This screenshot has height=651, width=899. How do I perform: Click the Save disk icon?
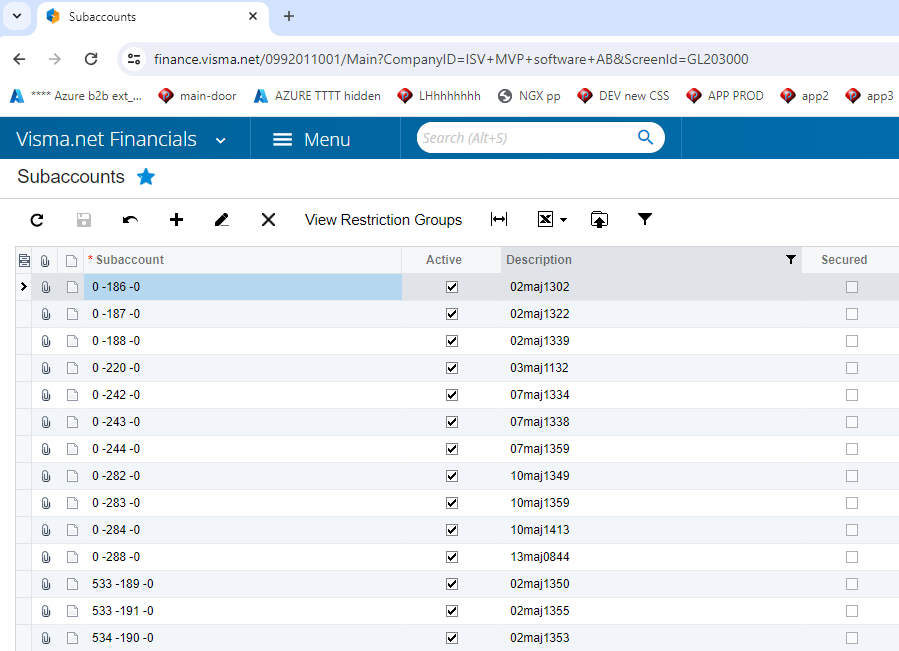(x=84, y=220)
